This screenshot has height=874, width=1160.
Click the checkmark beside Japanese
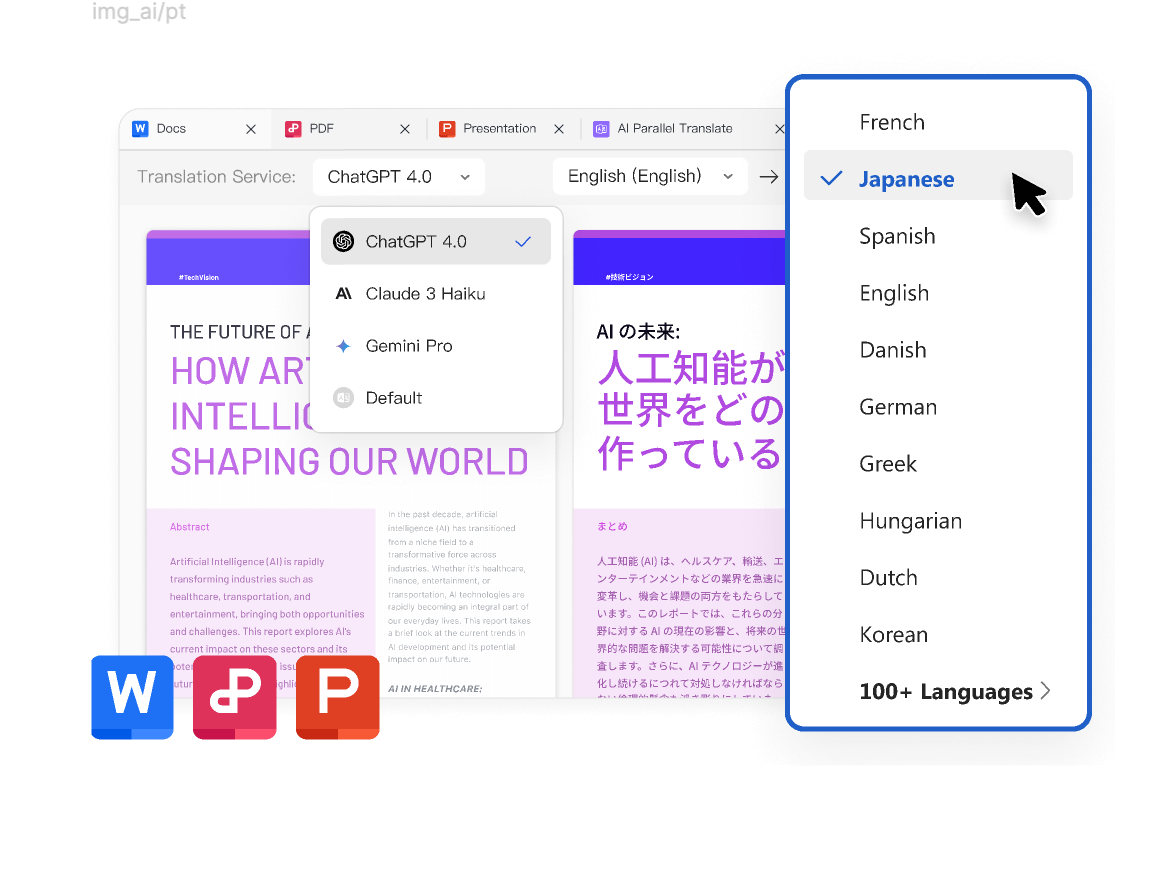click(832, 178)
